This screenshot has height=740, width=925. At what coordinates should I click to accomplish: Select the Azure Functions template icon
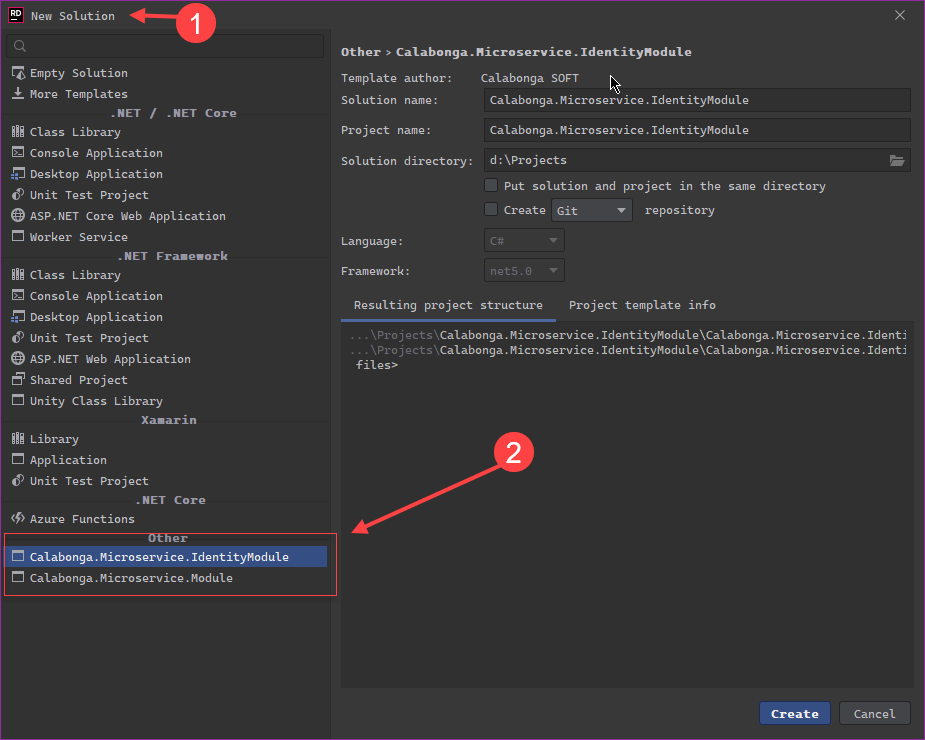[18, 519]
